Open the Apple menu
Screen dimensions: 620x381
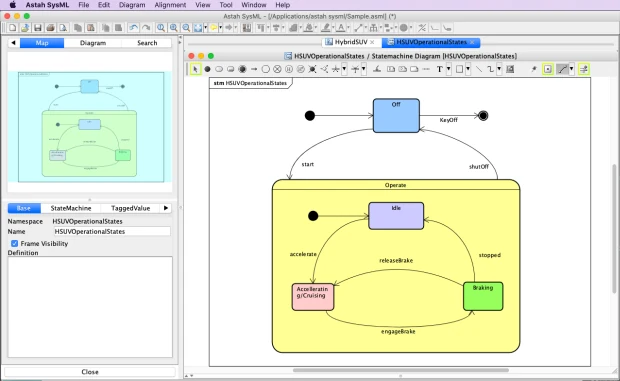click(x=13, y=5)
